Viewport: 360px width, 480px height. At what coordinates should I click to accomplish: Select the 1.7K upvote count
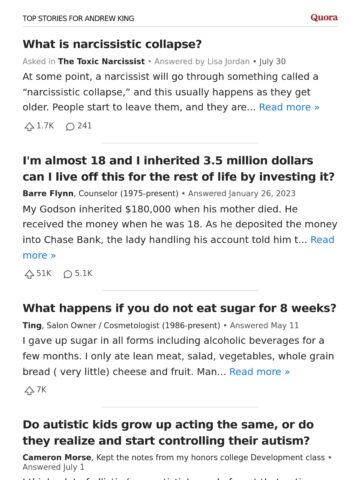[x=45, y=126]
